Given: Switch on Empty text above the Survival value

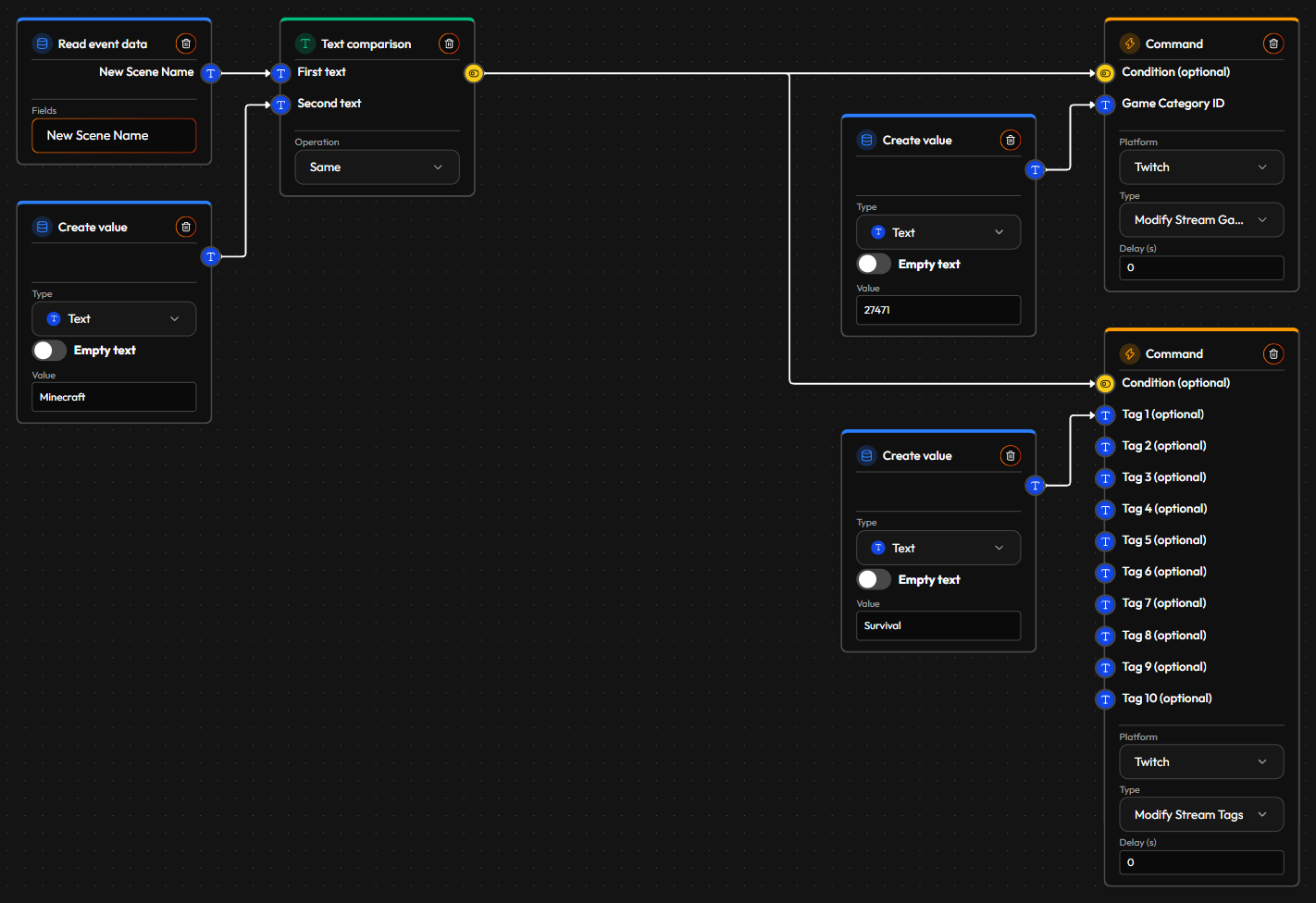Looking at the screenshot, I should (874, 579).
